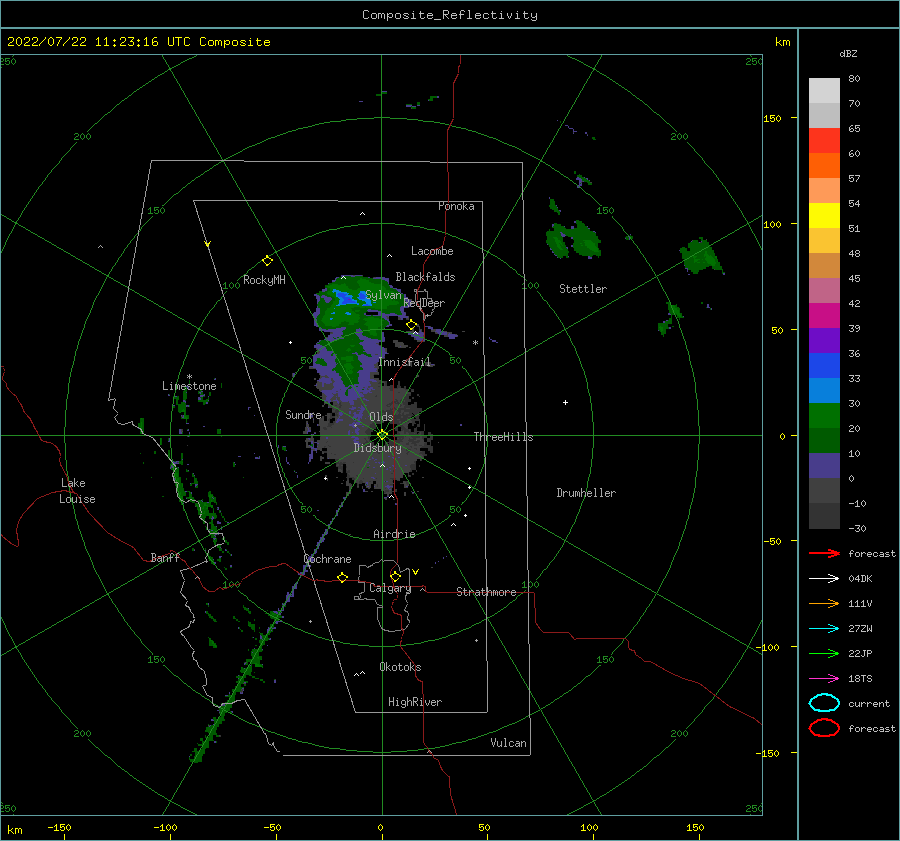Click the HighRiver town label
Screen dimensions: 900x841
(x=415, y=702)
